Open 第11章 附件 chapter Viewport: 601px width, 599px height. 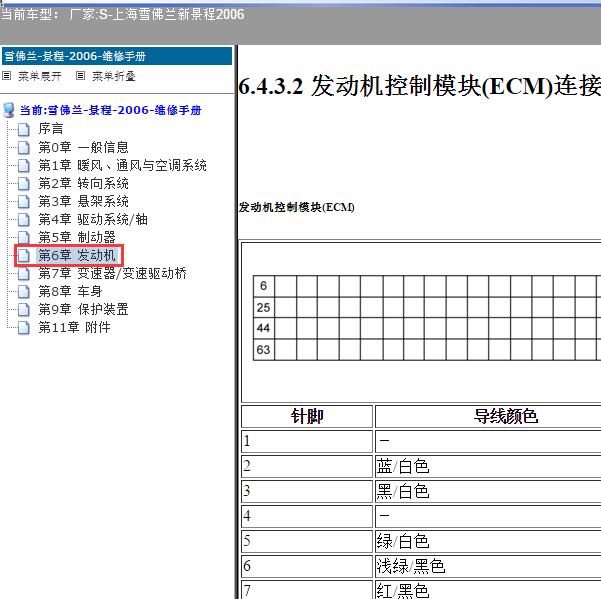tap(74, 327)
